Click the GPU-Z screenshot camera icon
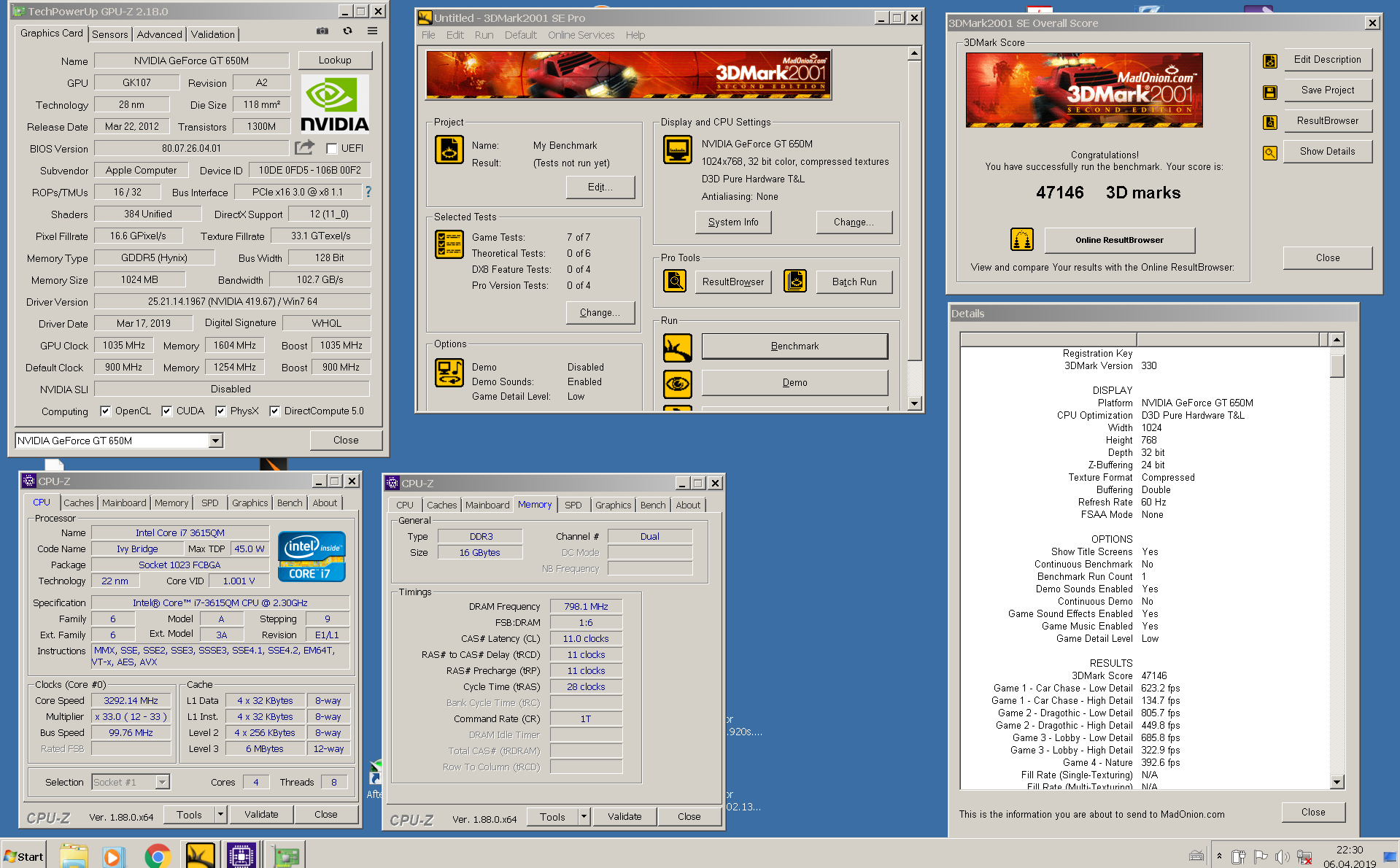Image resolution: width=1400 pixels, height=868 pixels. click(x=322, y=31)
